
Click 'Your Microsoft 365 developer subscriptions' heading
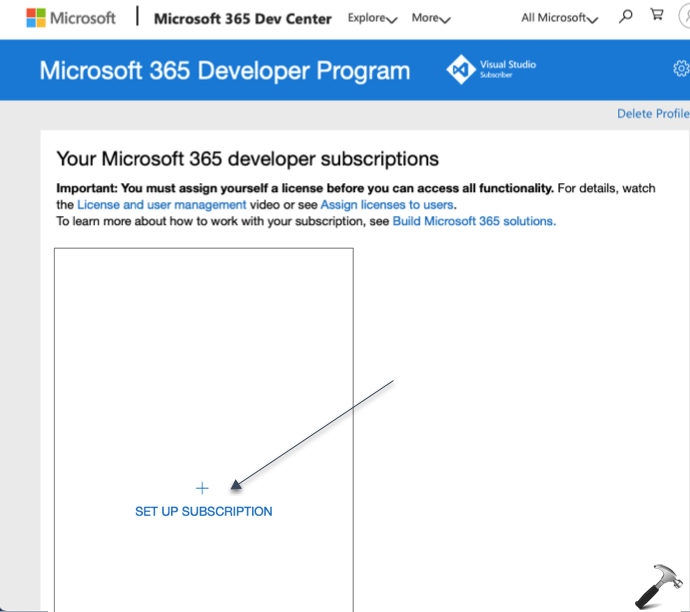click(x=247, y=159)
